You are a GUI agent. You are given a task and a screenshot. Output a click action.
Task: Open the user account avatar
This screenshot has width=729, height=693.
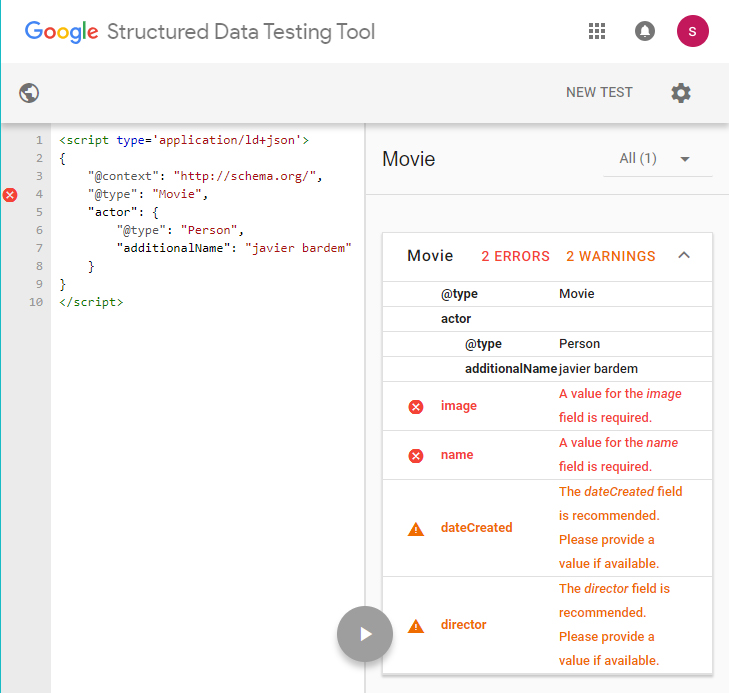tap(692, 31)
